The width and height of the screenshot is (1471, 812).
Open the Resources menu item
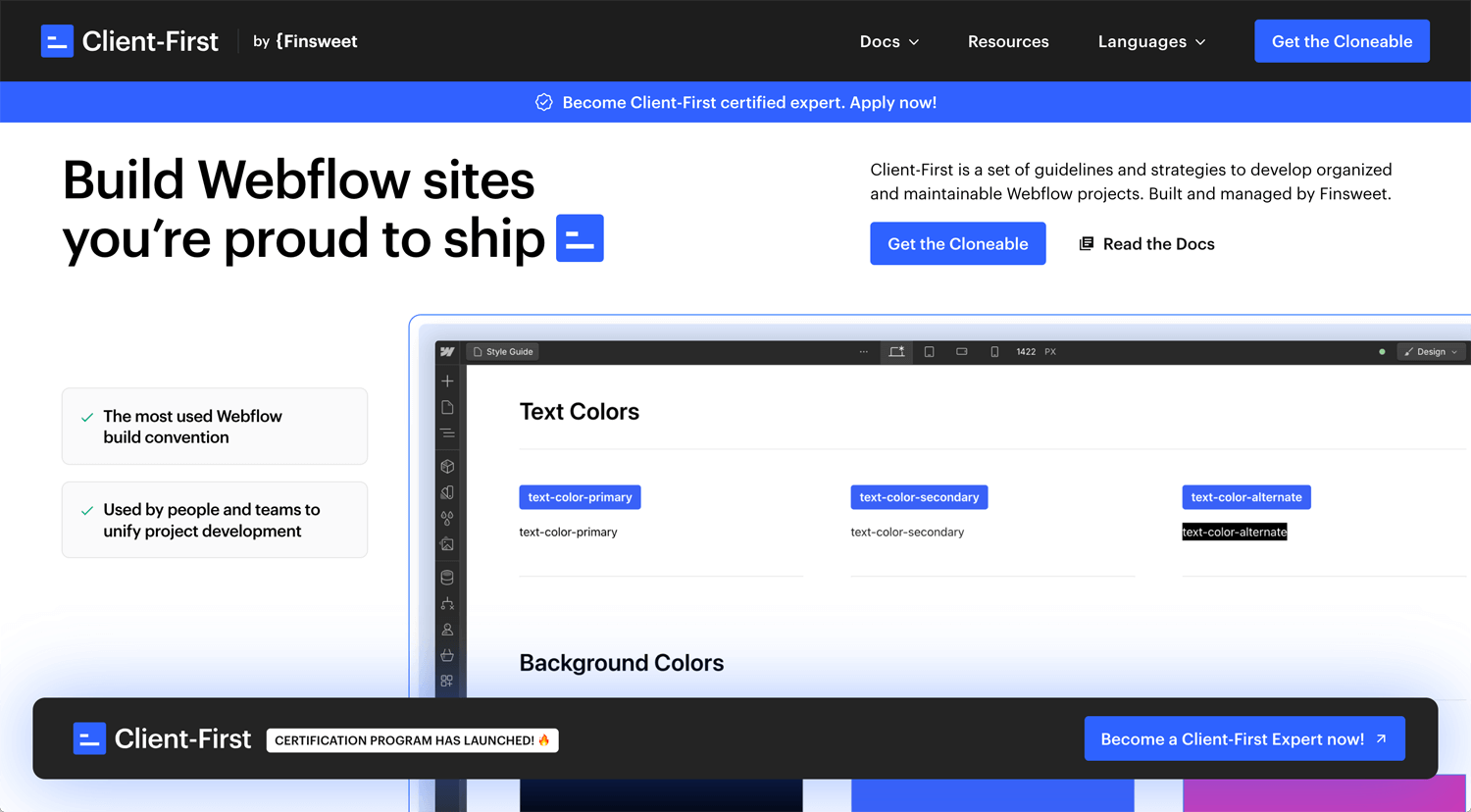(1008, 41)
